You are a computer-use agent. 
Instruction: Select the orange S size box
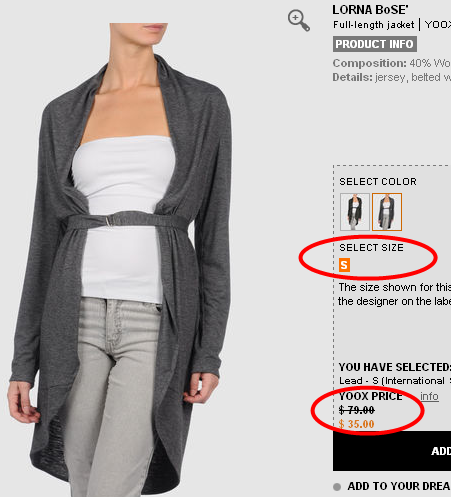(x=344, y=265)
